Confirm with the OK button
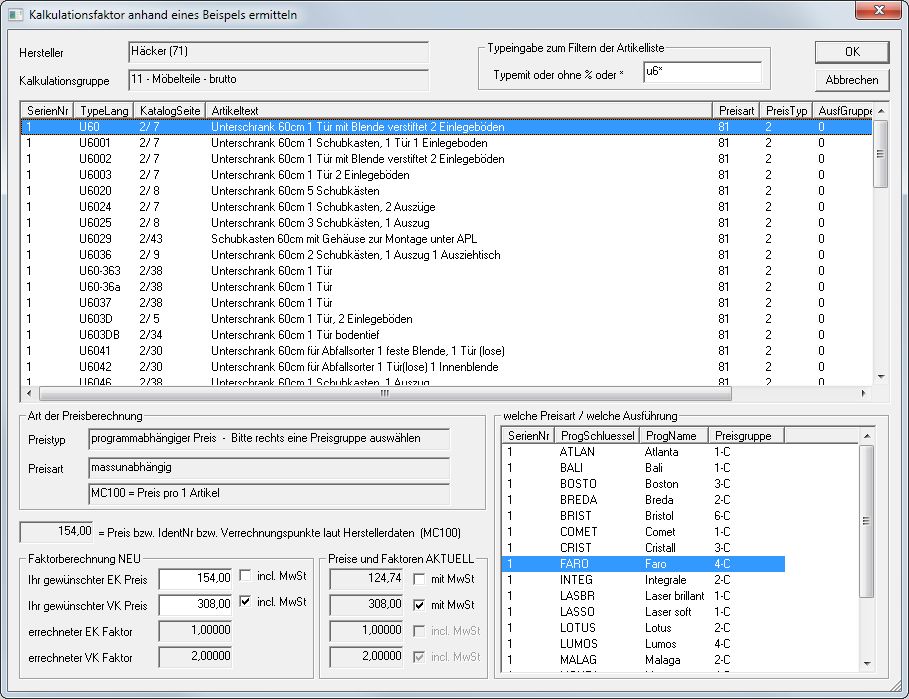 click(851, 52)
